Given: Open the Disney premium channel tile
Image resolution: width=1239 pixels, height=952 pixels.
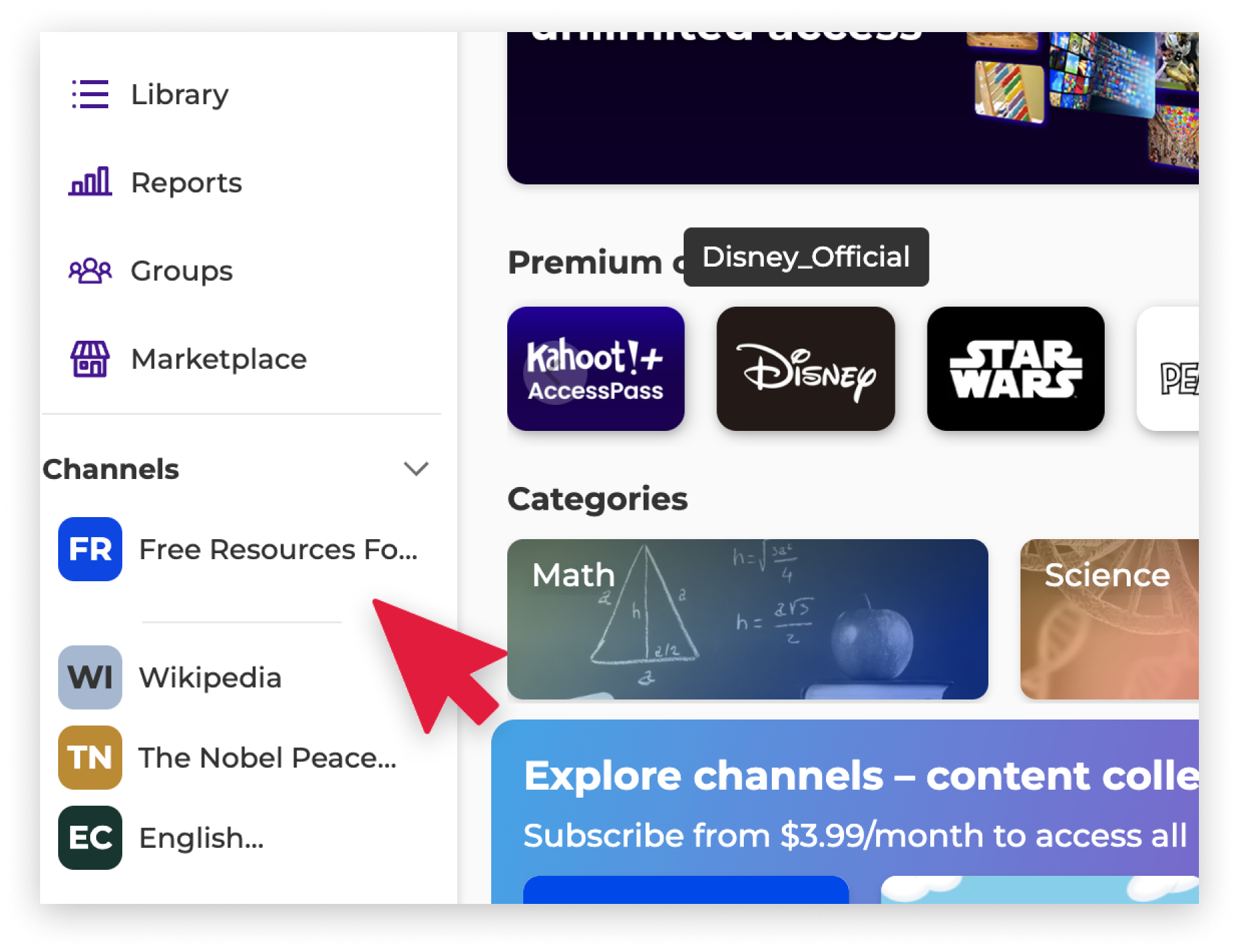Looking at the screenshot, I should [805, 368].
